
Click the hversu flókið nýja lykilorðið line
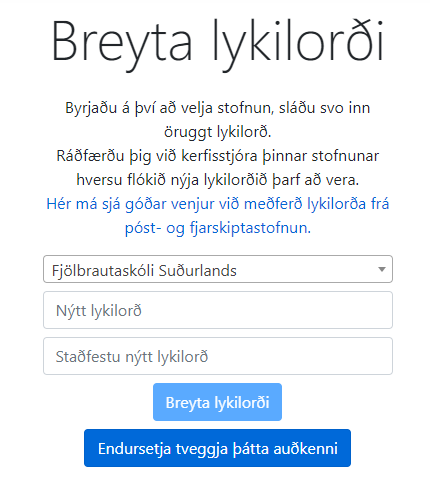pyautogui.click(x=217, y=180)
